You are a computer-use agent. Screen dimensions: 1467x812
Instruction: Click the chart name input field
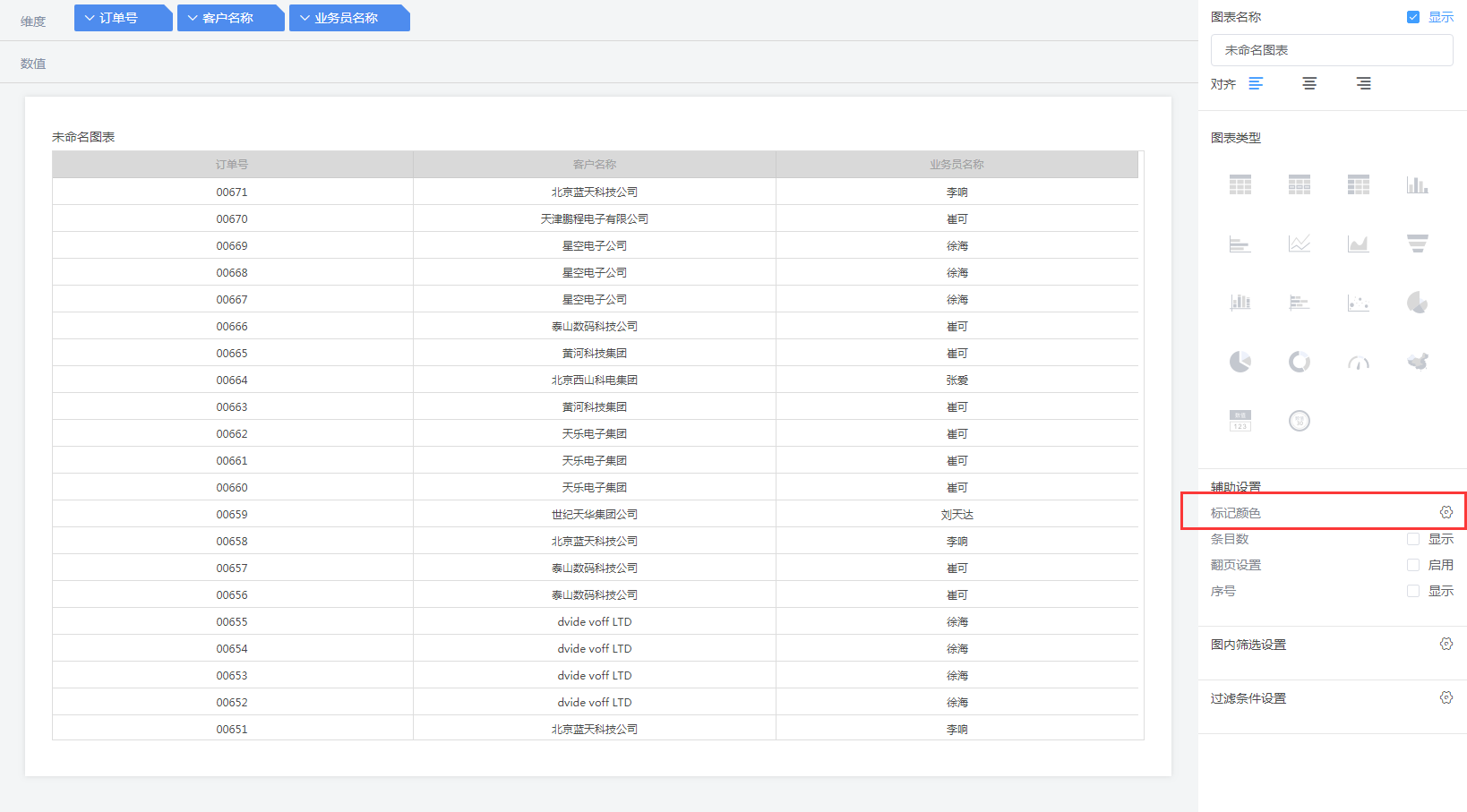pyautogui.click(x=1331, y=50)
